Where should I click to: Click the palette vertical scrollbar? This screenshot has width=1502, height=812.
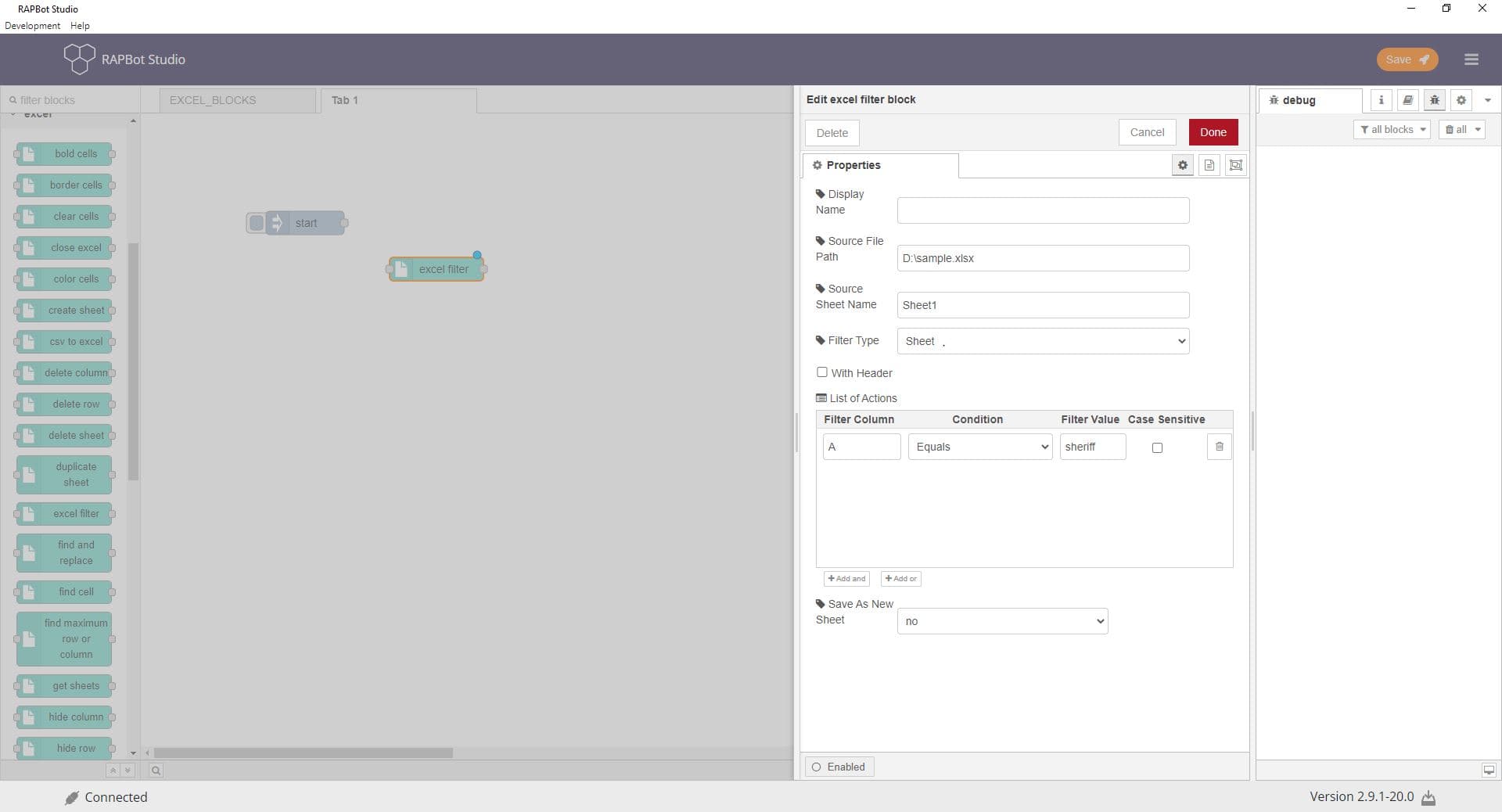133,360
